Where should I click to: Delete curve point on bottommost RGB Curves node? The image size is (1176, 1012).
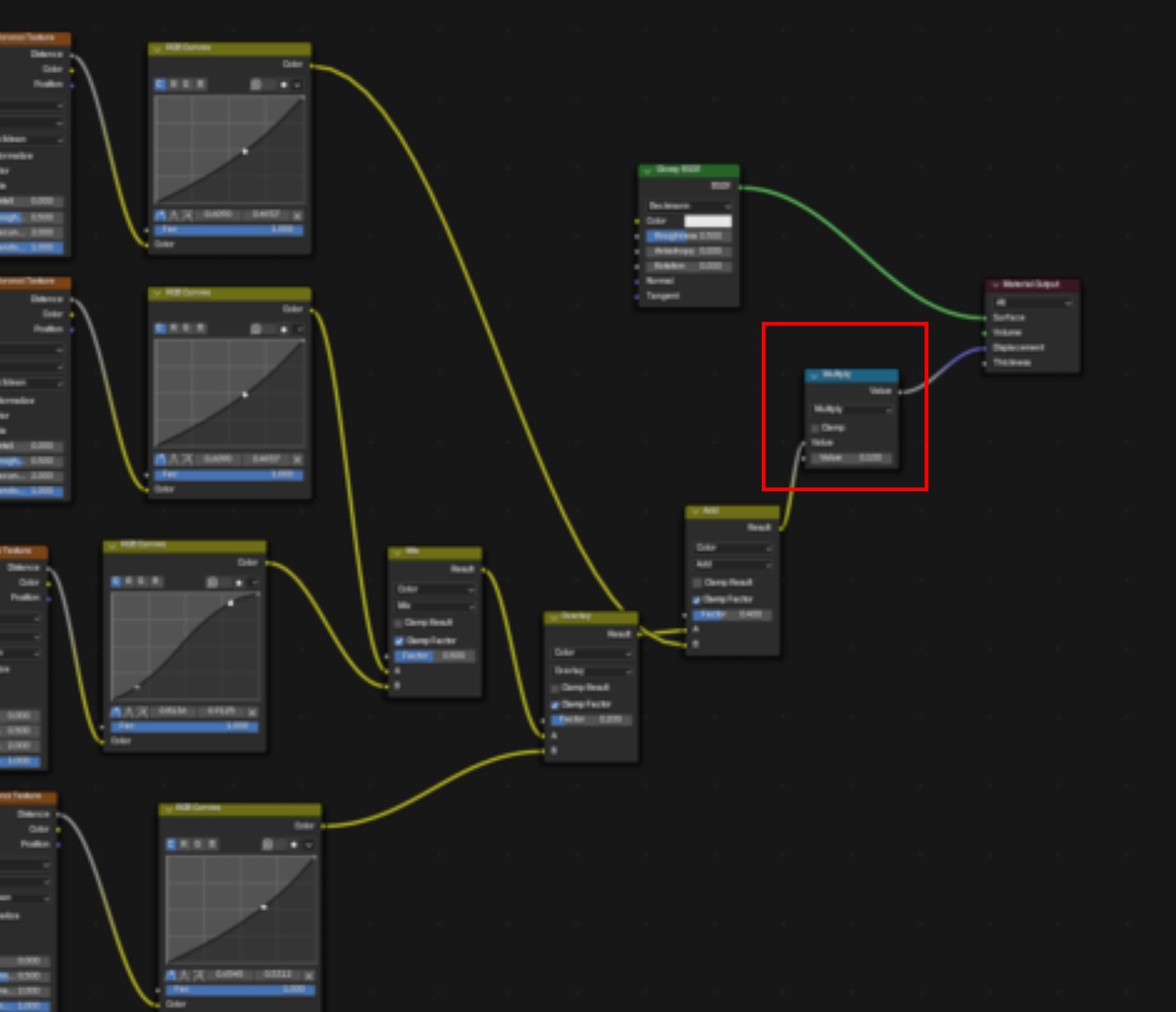click(x=308, y=975)
